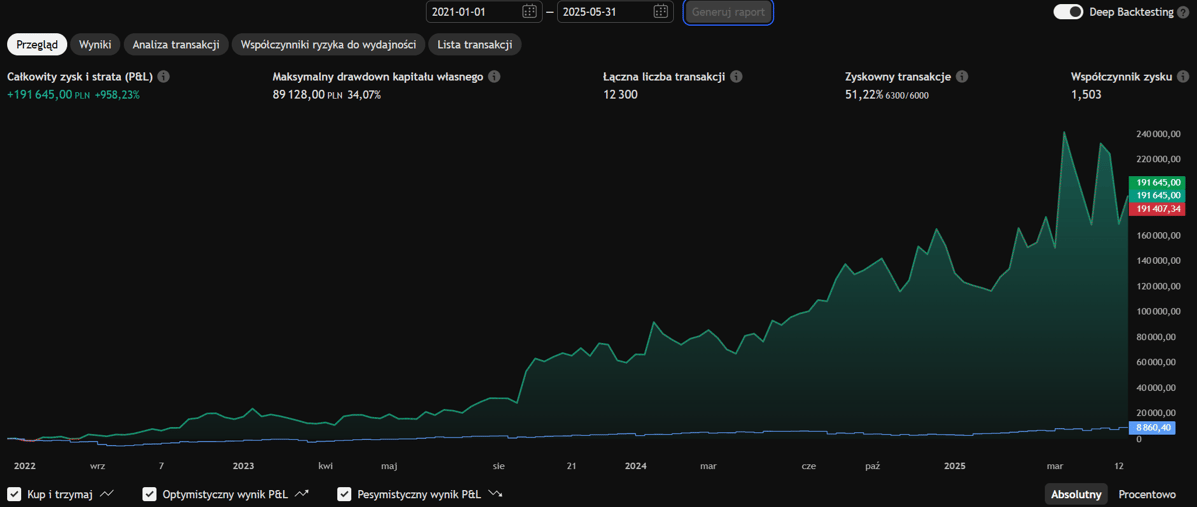Click the start date field 2021-01-01

484,12
